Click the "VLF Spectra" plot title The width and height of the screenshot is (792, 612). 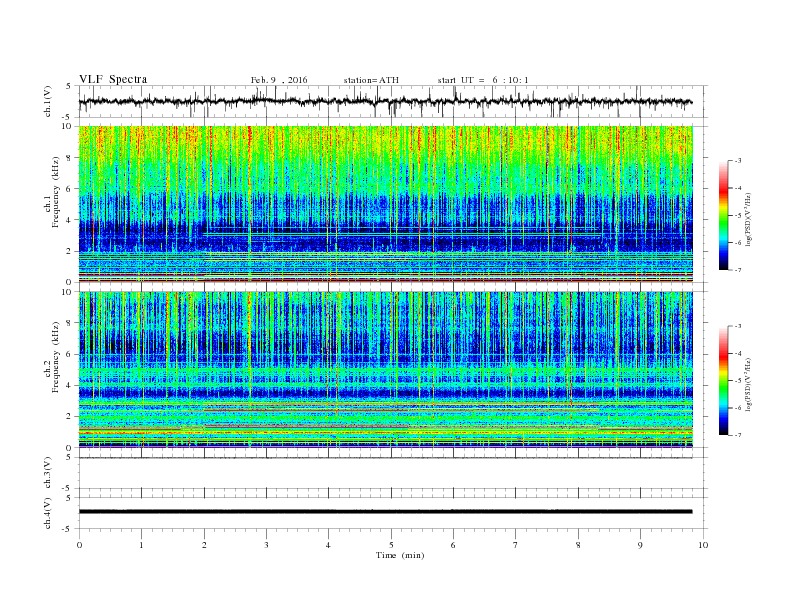tap(113, 79)
